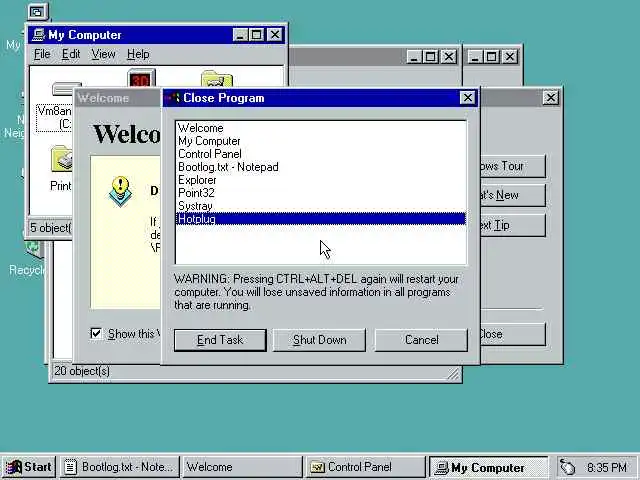Toggle the Show this Welcome checkbox

pos(96,333)
